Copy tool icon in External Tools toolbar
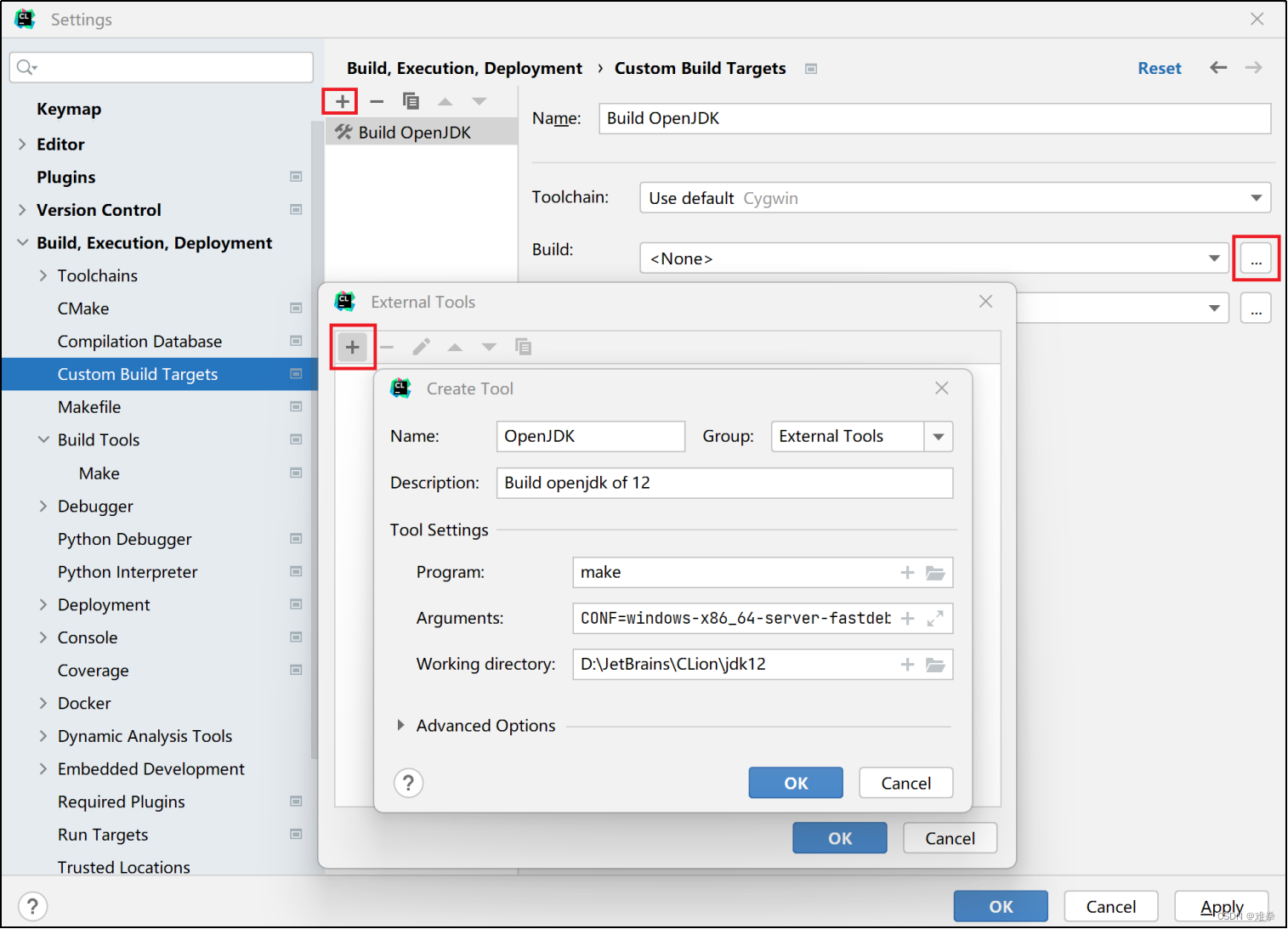Image resolution: width=1288 pixels, height=929 pixels. [x=523, y=347]
